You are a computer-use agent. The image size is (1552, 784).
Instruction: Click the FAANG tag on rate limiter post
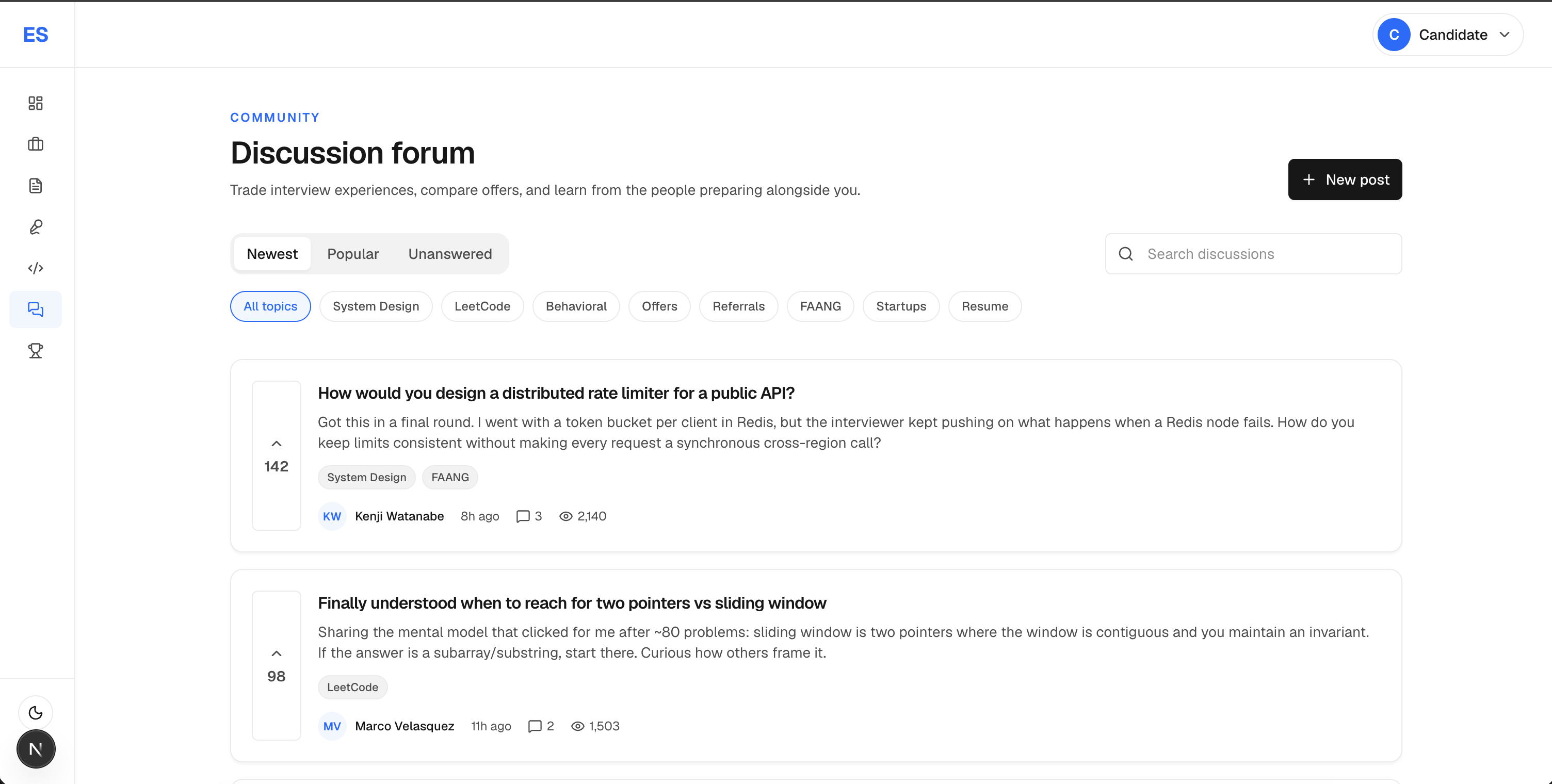pos(450,478)
